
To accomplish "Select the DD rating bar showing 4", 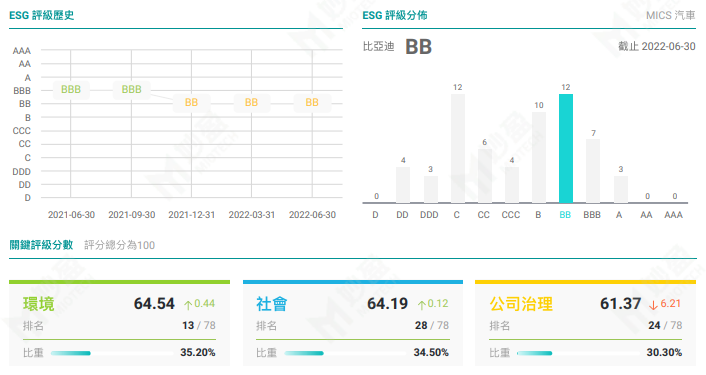I will [x=403, y=185].
